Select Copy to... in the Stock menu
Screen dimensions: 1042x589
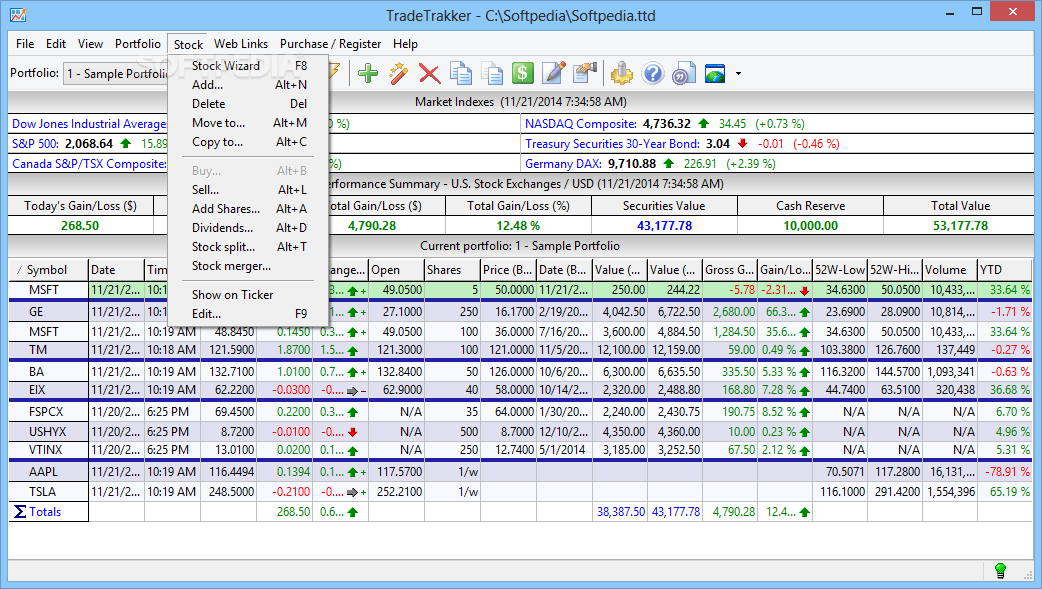pos(249,142)
